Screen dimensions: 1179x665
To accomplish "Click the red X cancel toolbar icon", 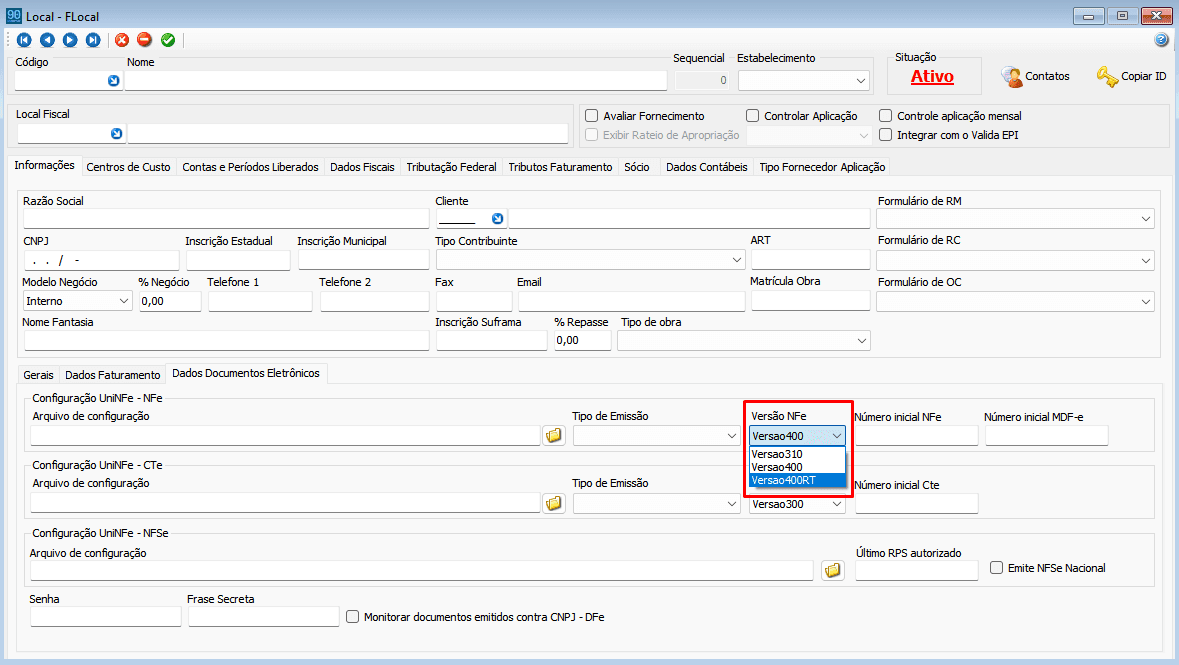I will [x=122, y=40].
